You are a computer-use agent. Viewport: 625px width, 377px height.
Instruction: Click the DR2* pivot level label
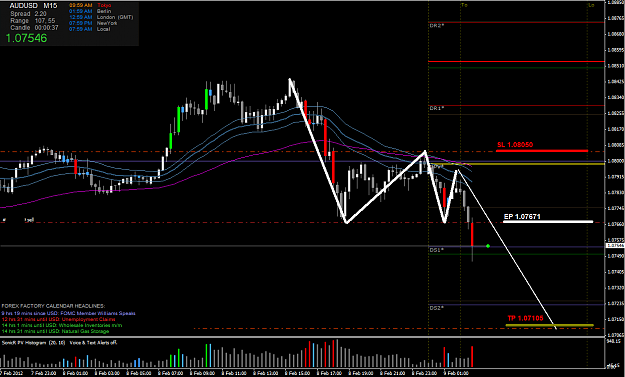437,26
